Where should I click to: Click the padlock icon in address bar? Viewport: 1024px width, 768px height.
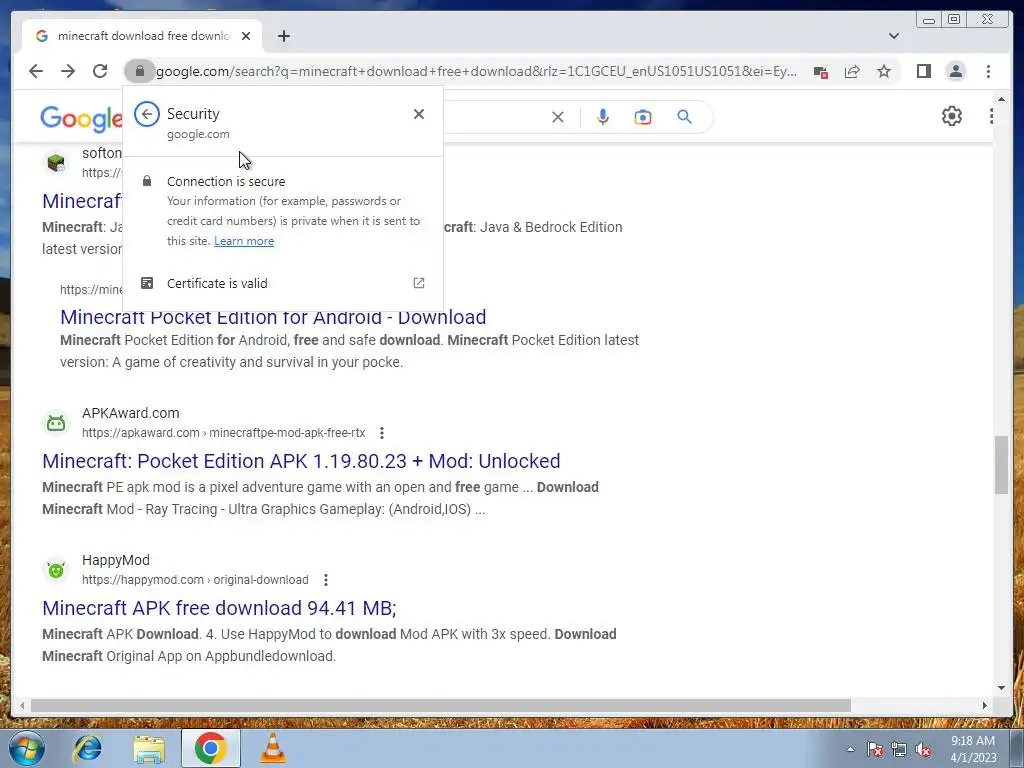[139, 71]
